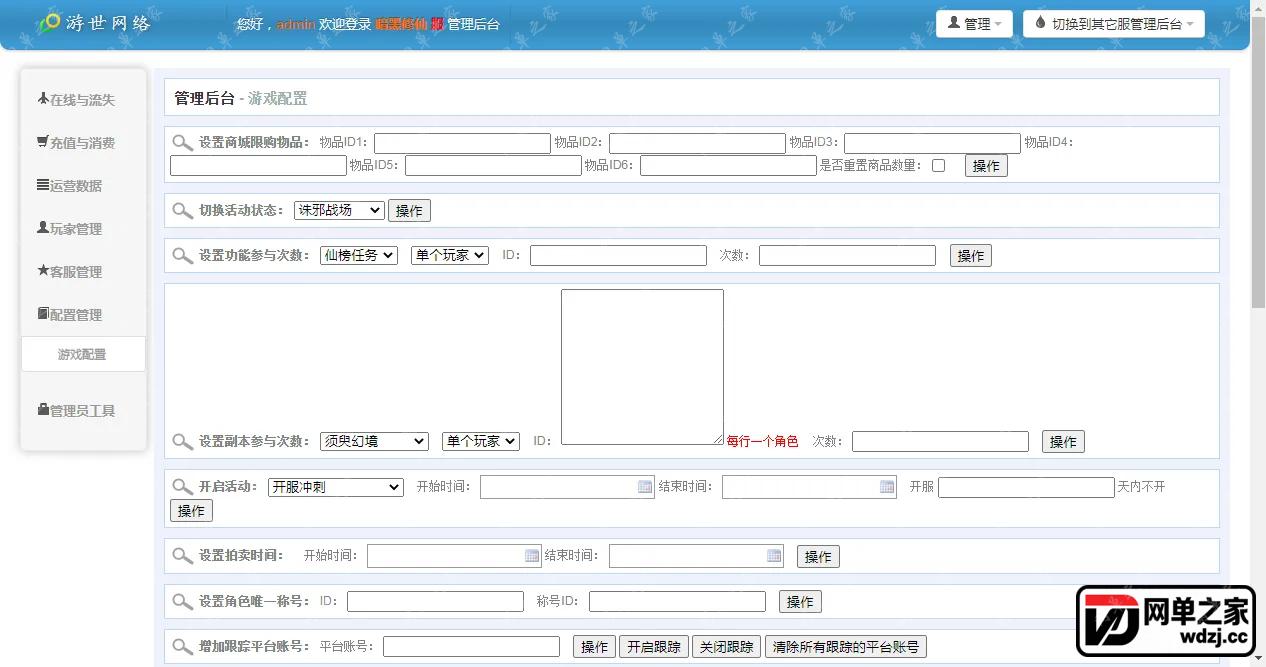
Task: Click 操作 button for 设置功能参与次数
Action: click(x=971, y=256)
